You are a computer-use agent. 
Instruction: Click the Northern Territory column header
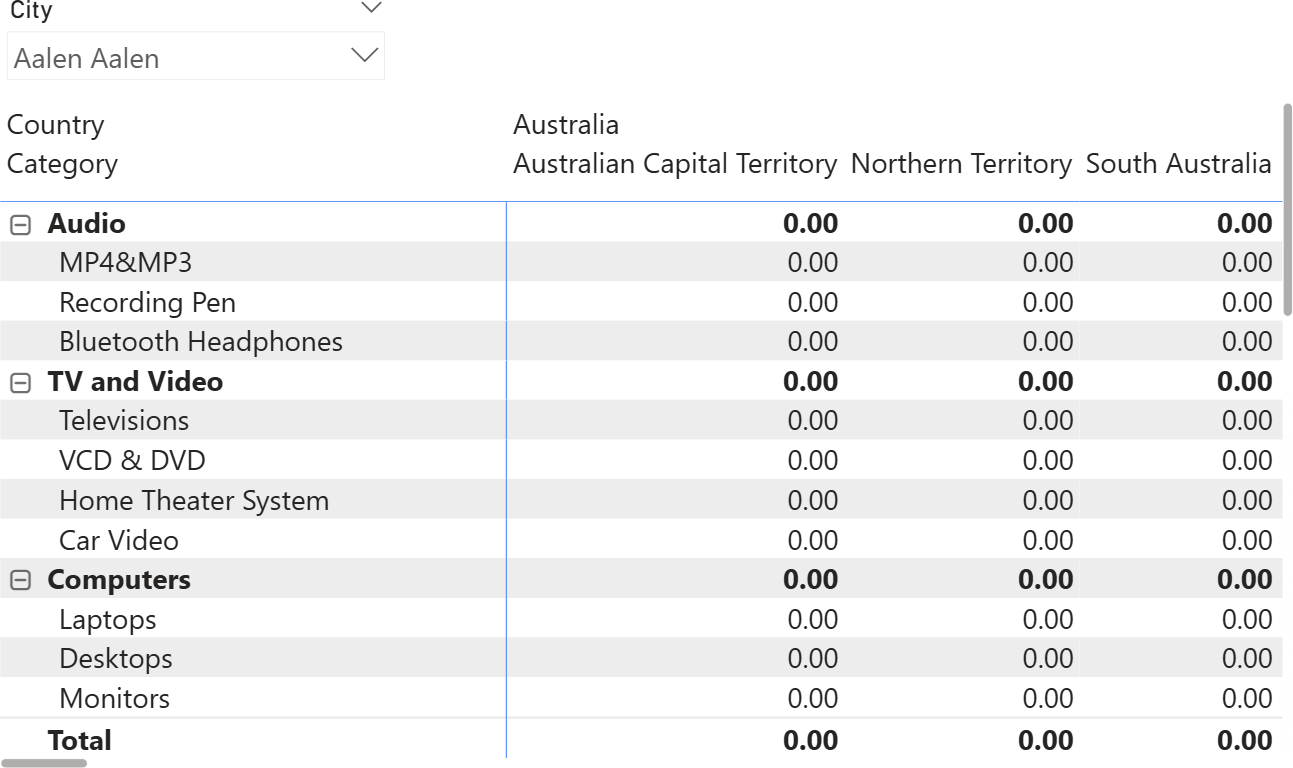click(x=961, y=164)
